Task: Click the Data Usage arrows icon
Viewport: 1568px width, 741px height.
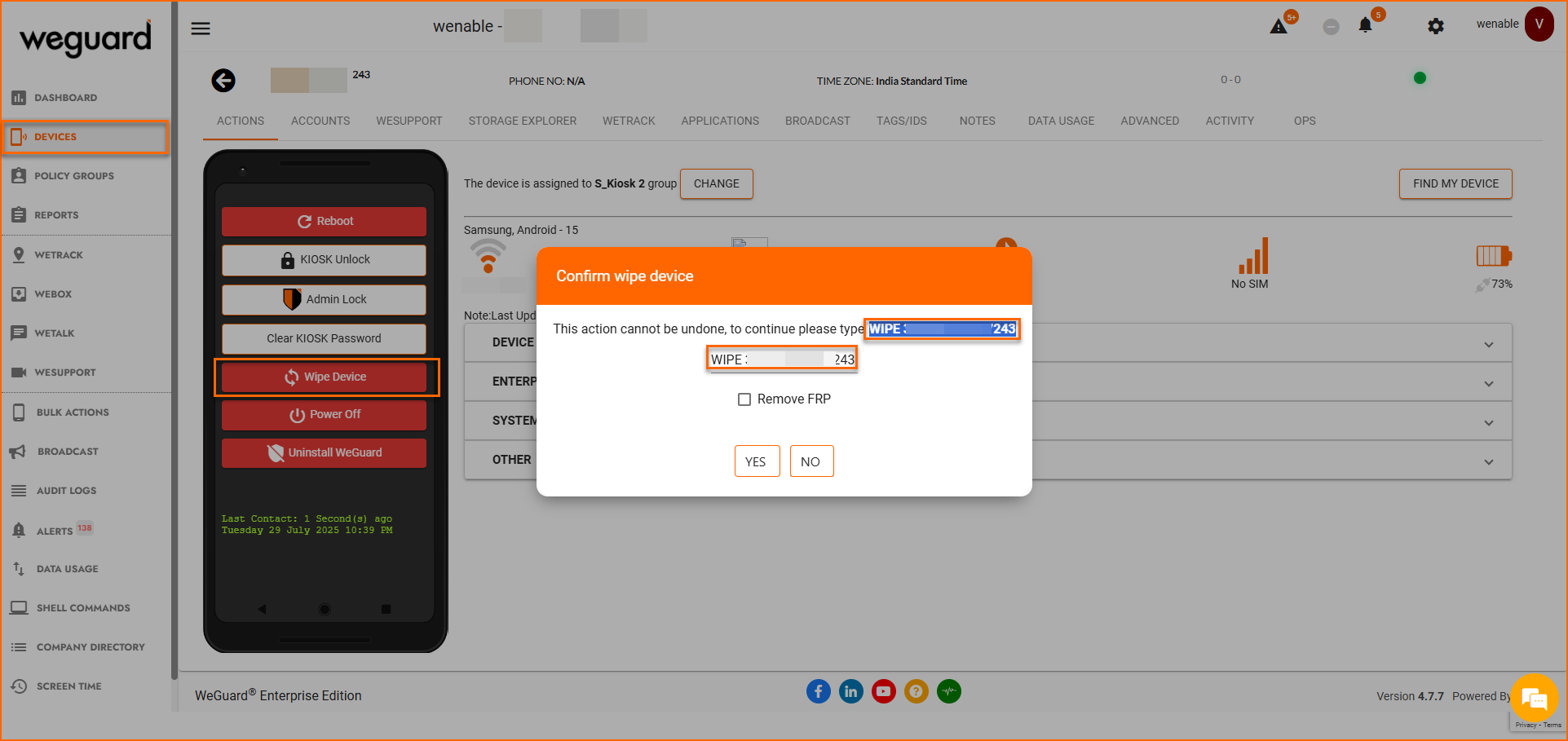Action: [x=19, y=569]
